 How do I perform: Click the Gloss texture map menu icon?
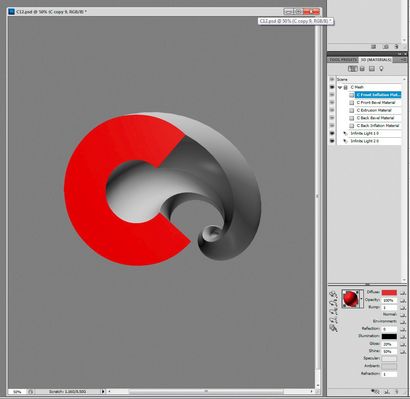point(403,344)
